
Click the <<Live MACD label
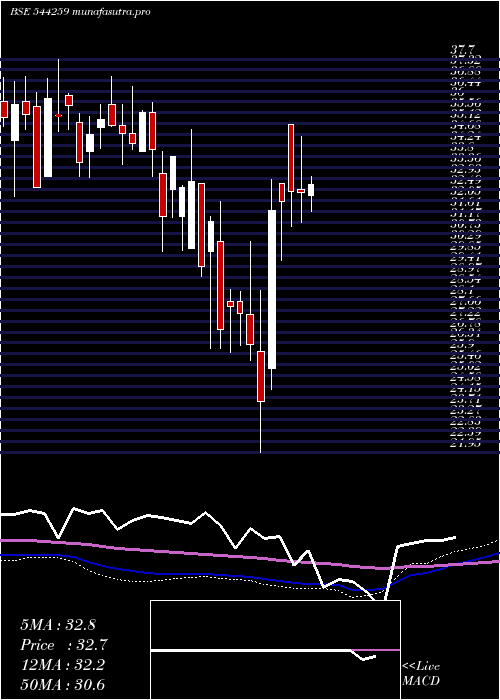point(421,674)
